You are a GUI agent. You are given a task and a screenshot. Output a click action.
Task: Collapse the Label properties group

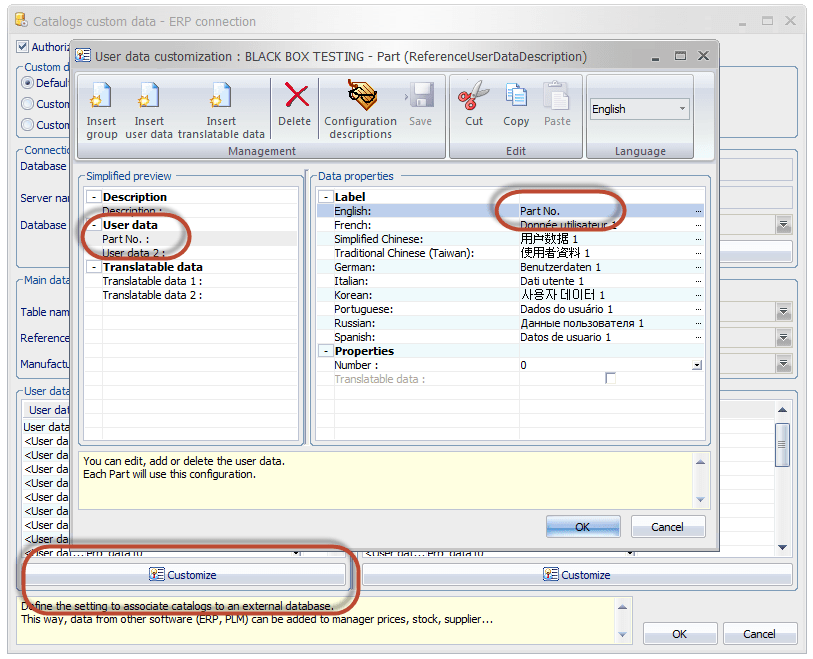[325, 197]
